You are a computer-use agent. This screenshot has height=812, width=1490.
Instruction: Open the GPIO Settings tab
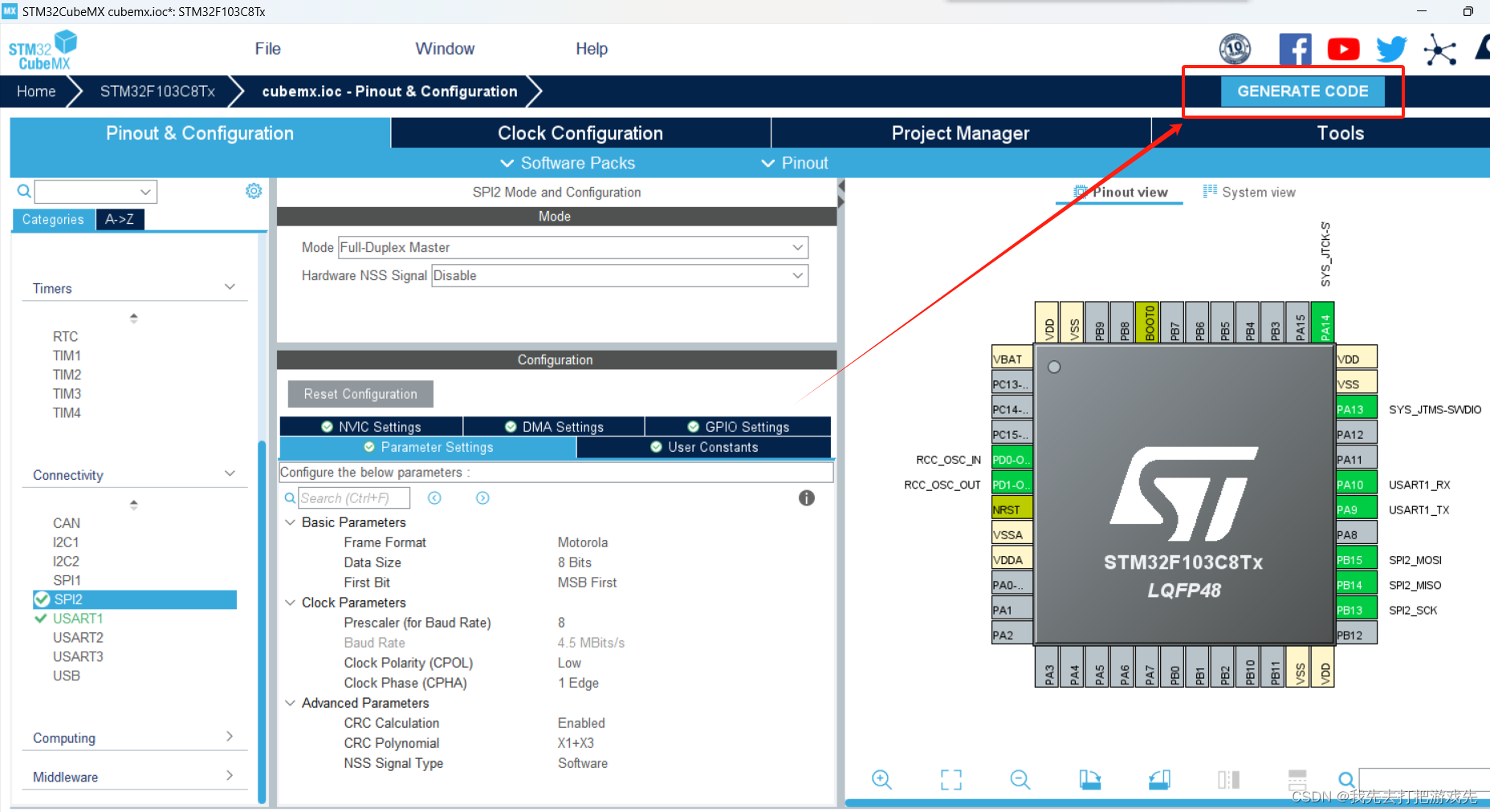(x=738, y=427)
